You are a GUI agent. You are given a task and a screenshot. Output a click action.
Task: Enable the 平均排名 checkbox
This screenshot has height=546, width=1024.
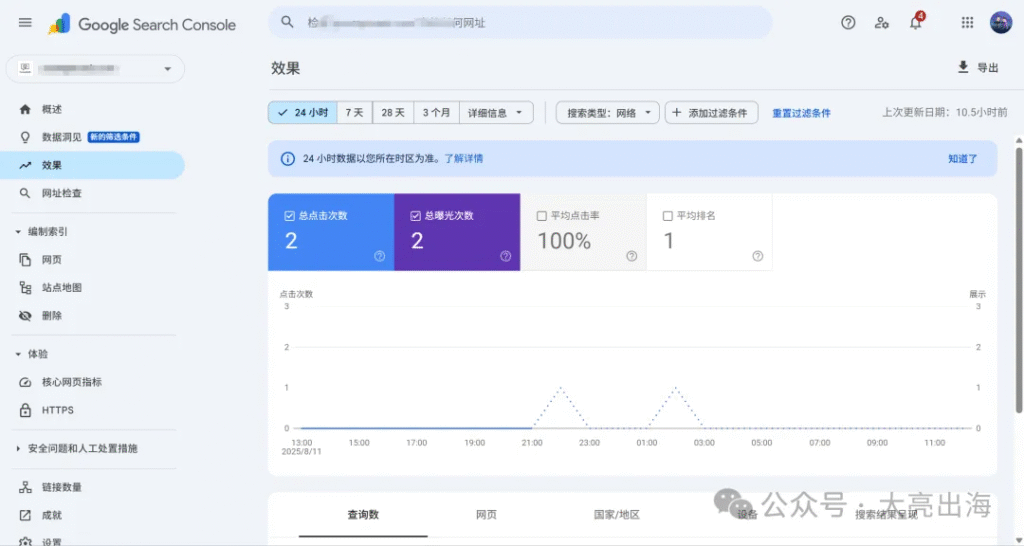668,215
